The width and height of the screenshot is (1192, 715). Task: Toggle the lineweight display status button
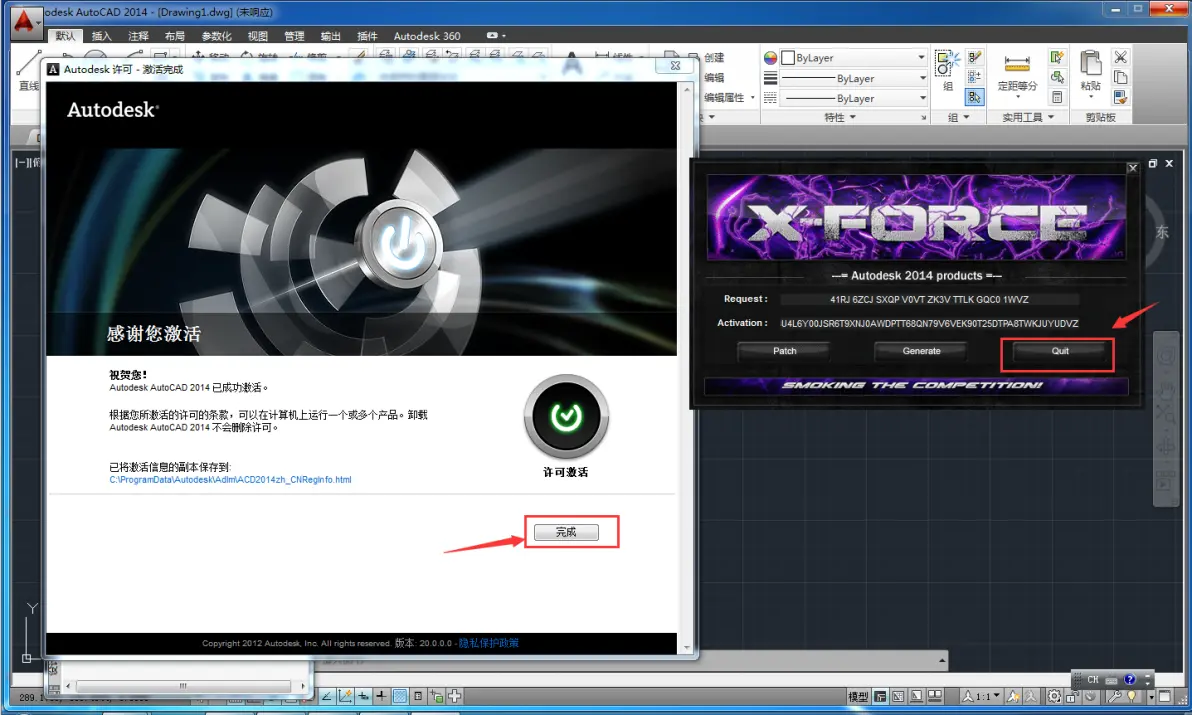tap(381, 696)
